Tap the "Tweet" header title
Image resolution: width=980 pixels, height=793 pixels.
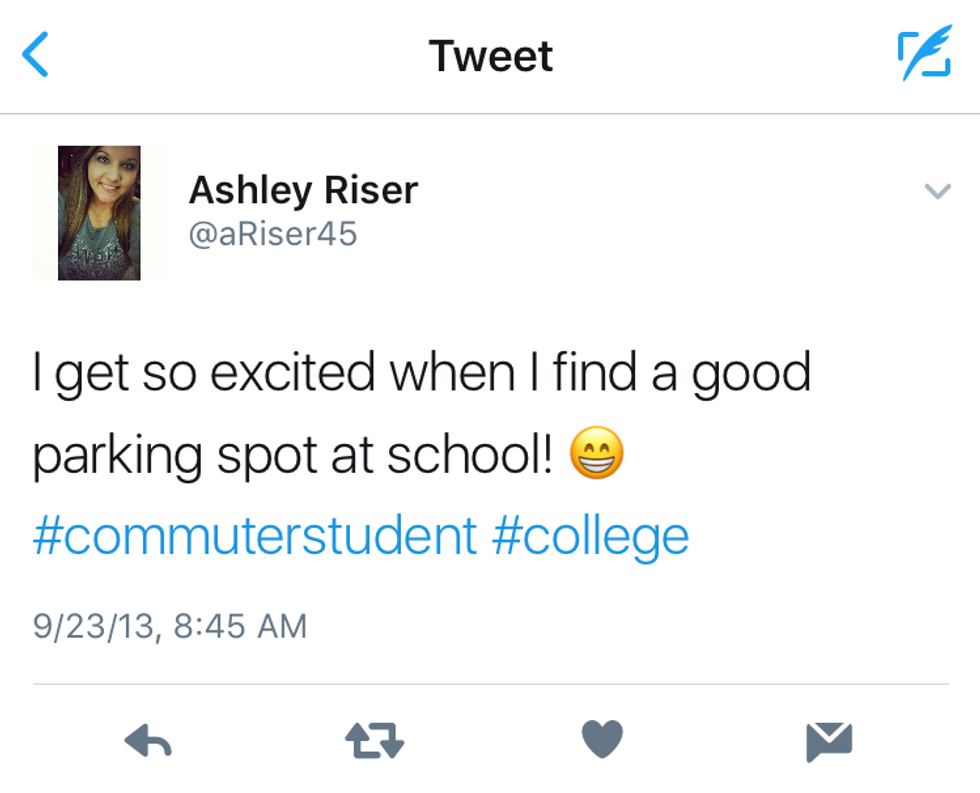490,56
